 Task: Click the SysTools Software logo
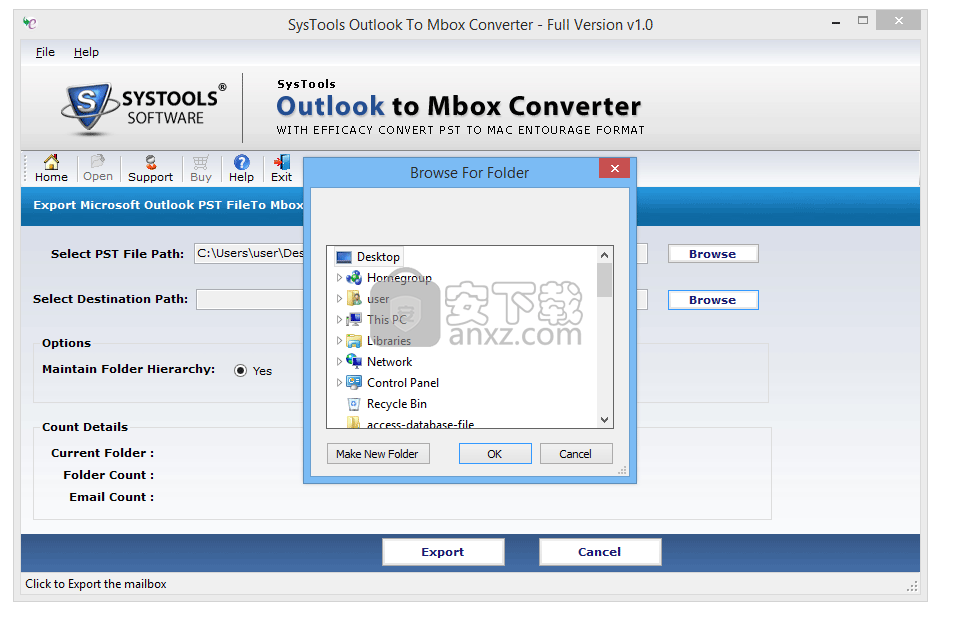144,109
